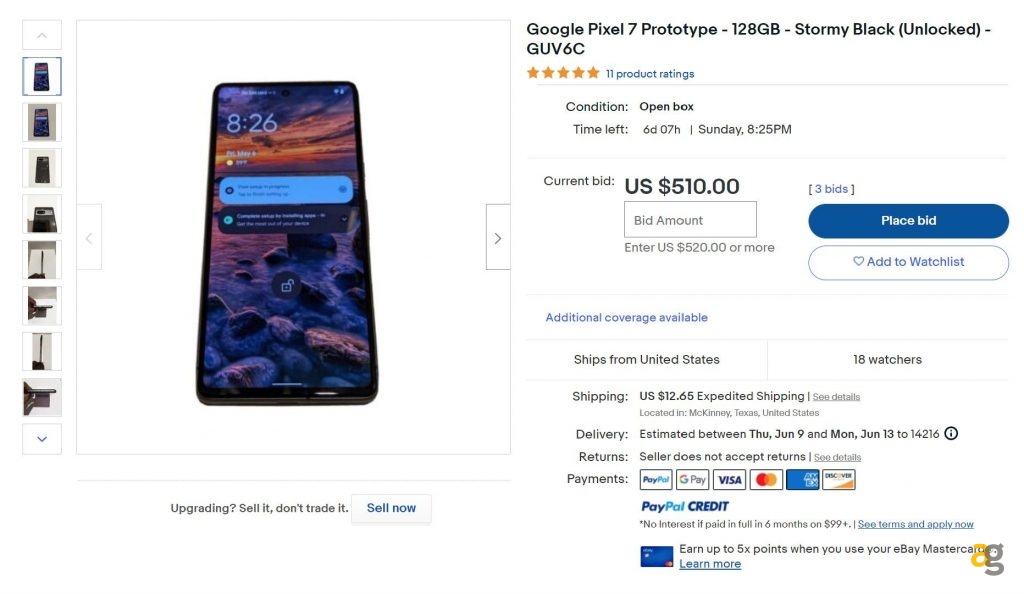Image resolution: width=1024 pixels, height=594 pixels.
Task: Click the Place bid button
Action: (x=907, y=220)
